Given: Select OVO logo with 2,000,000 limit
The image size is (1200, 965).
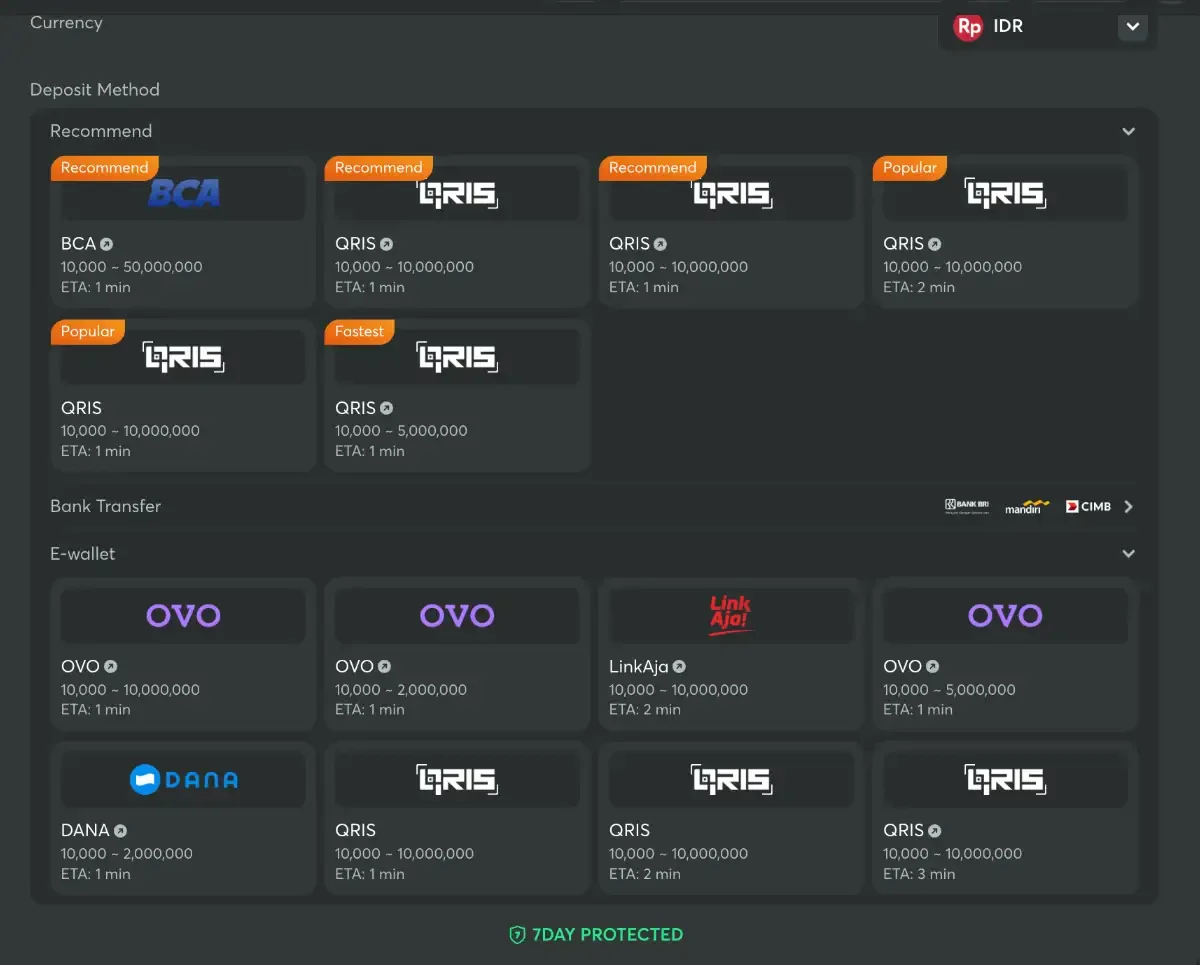Looking at the screenshot, I should click(457, 615).
